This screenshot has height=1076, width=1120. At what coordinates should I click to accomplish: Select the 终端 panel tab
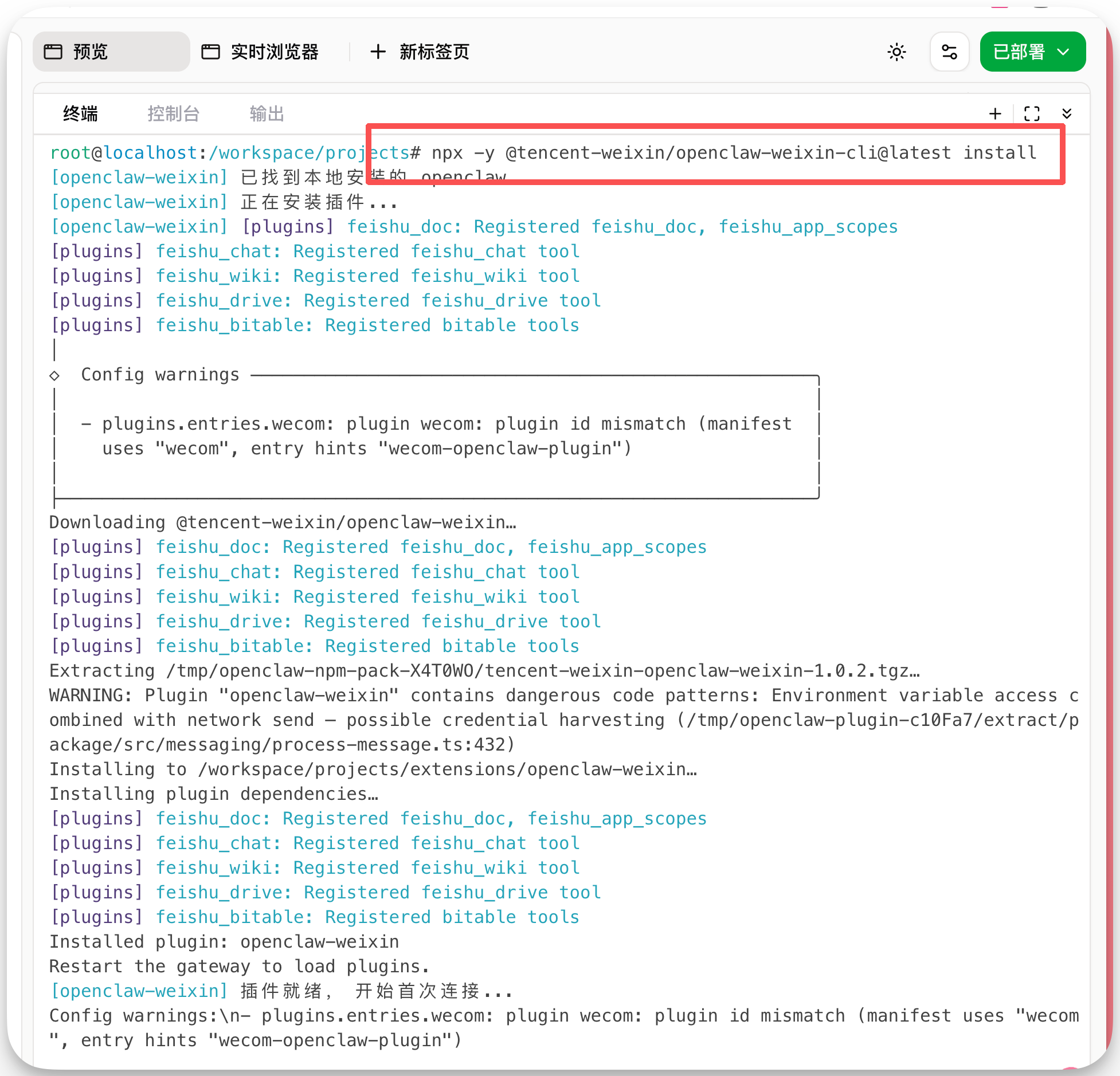coord(80,113)
